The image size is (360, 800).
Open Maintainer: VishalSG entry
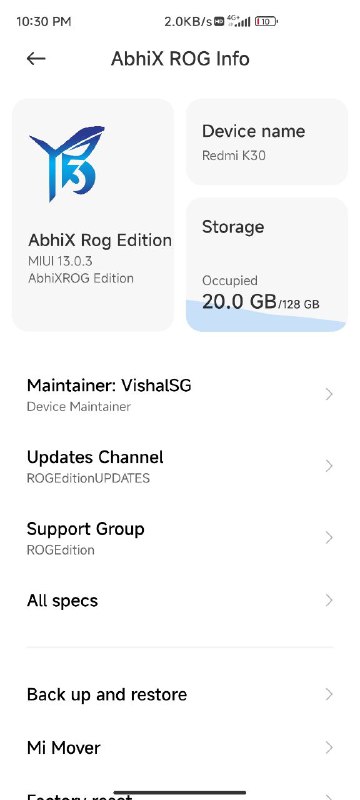[x=180, y=394]
